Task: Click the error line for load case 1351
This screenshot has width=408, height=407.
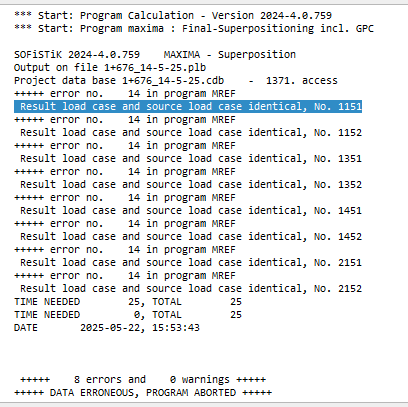Action: point(191,158)
